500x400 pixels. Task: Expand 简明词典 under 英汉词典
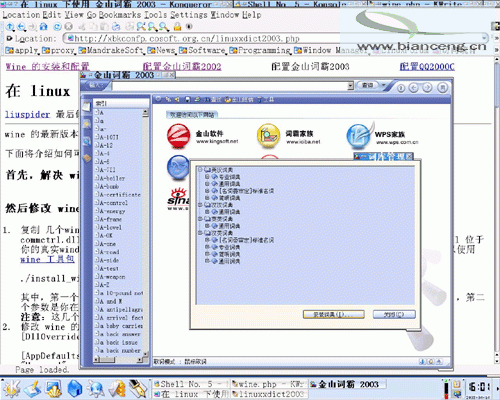click(207, 198)
